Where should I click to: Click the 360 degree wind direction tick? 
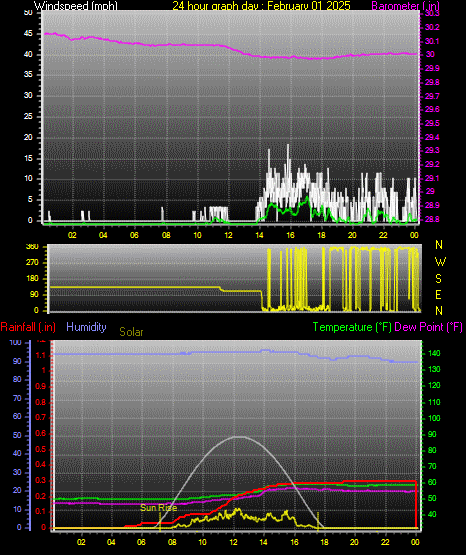click(x=32, y=247)
